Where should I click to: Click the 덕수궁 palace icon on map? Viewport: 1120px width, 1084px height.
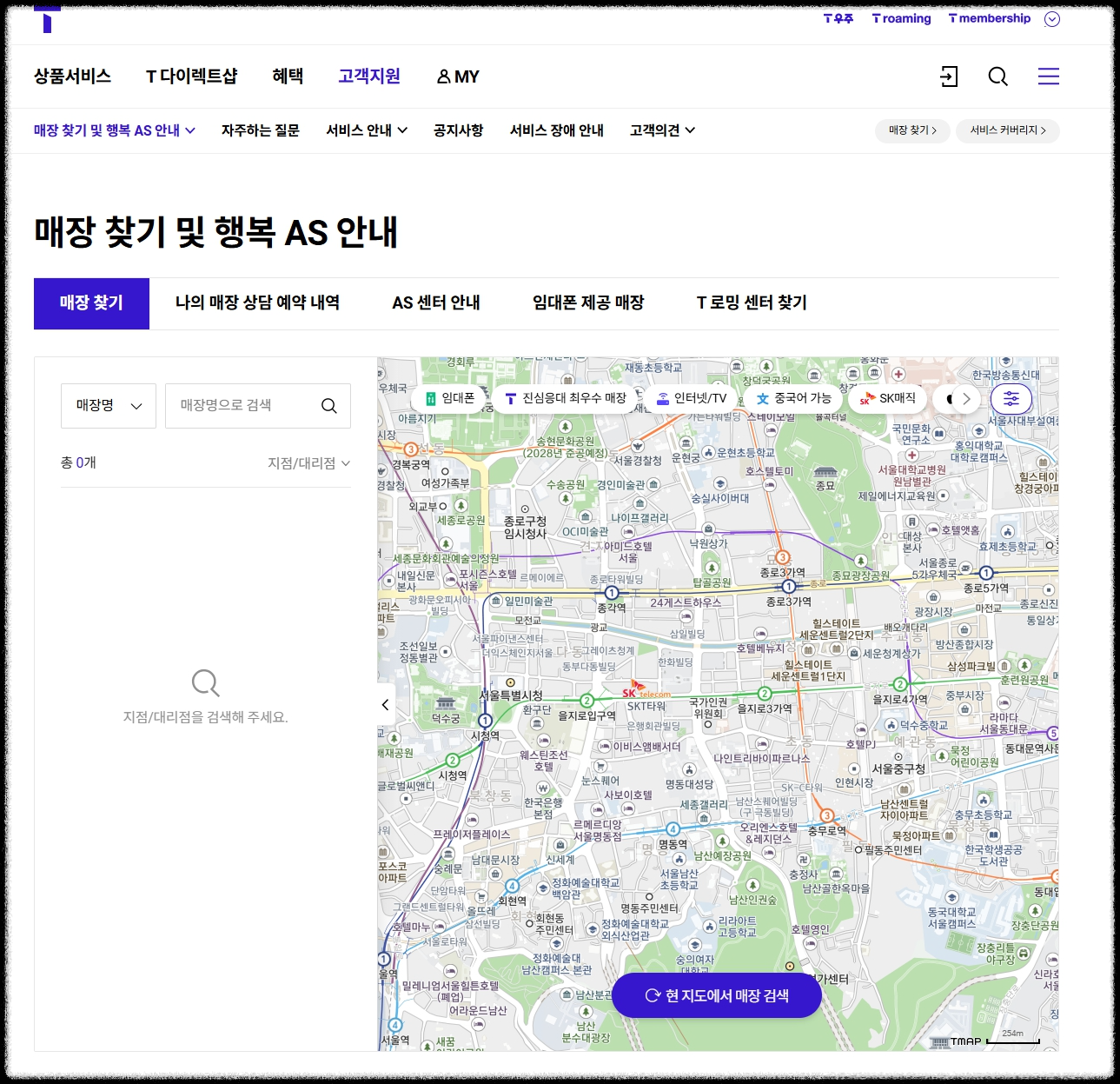coord(446,702)
